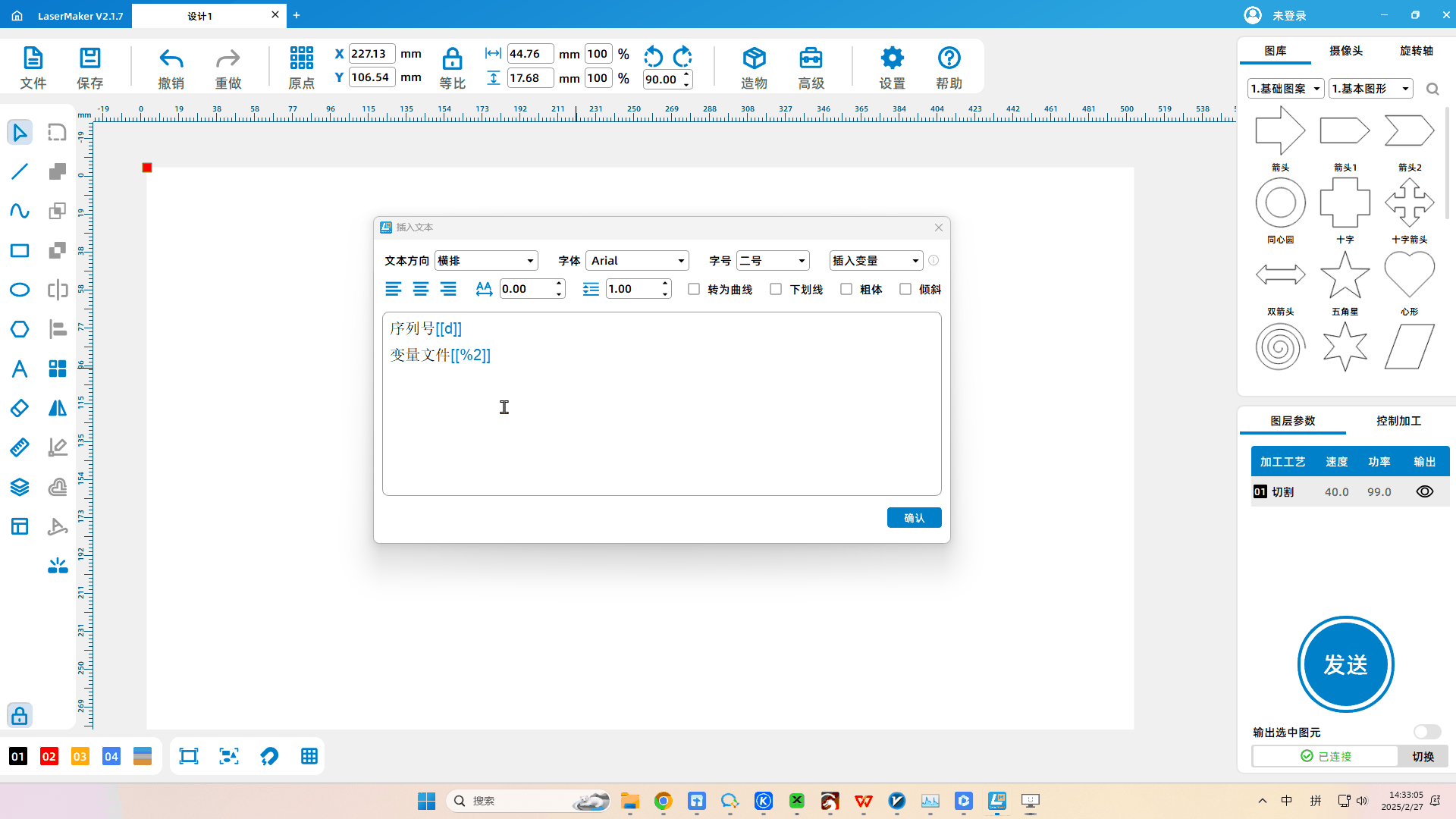Enable the 倾斜 italic checkbox
Viewport: 1456px width, 819px height.
[905, 289]
